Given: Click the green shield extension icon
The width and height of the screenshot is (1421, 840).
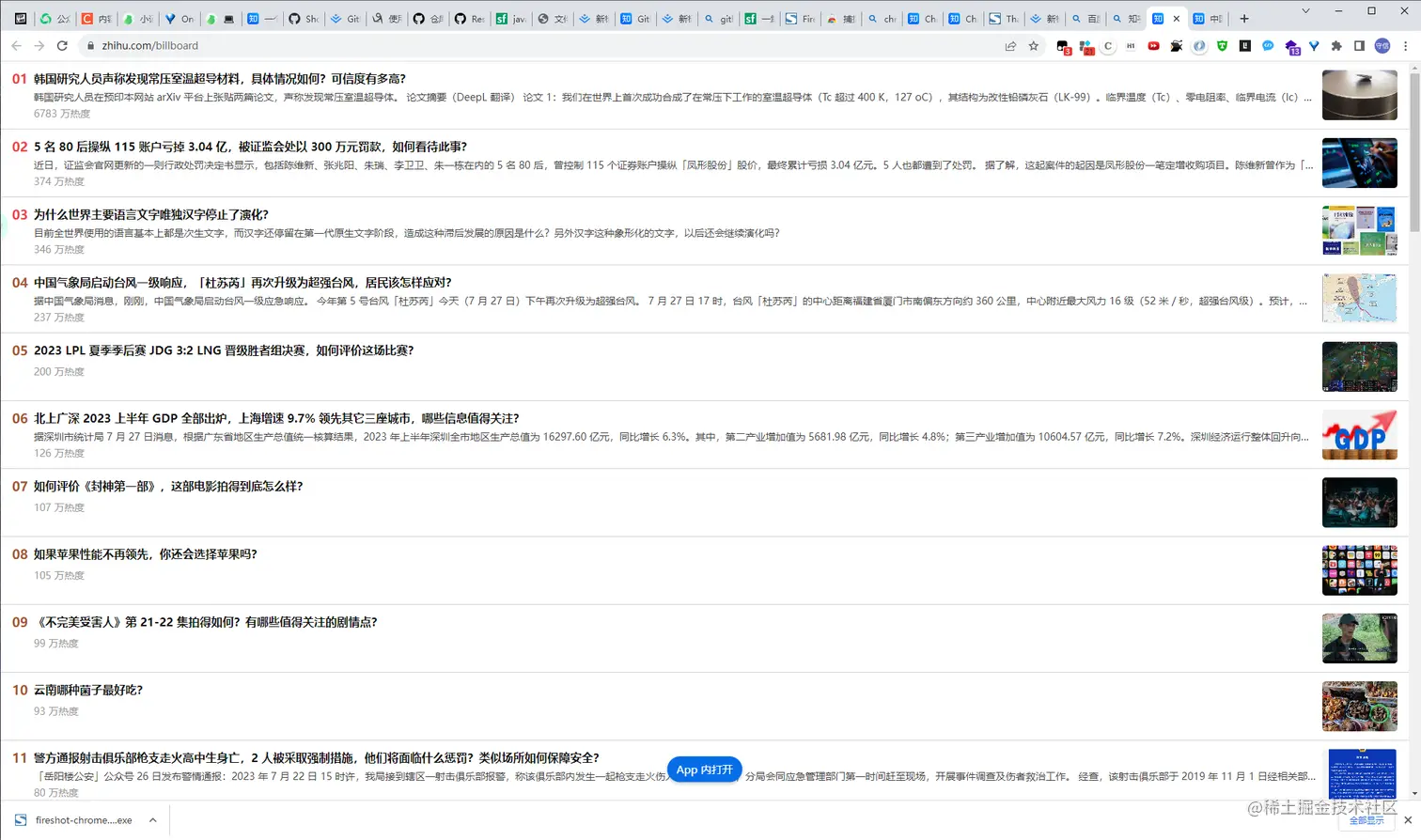Looking at the screenshot, I should point(1223,46).
